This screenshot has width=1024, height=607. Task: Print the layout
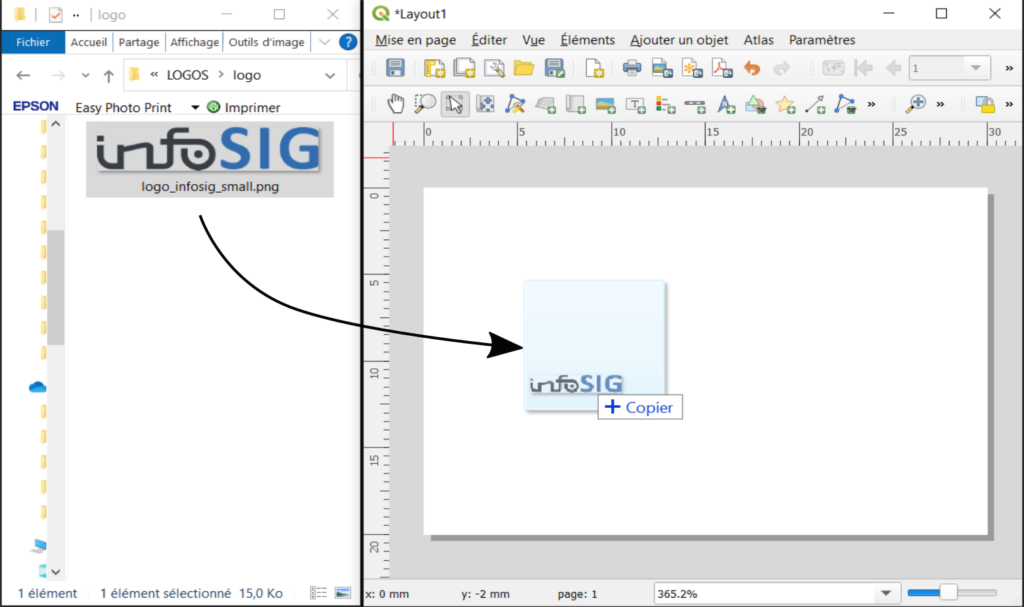pyautogui.click(x=632, y=68)
